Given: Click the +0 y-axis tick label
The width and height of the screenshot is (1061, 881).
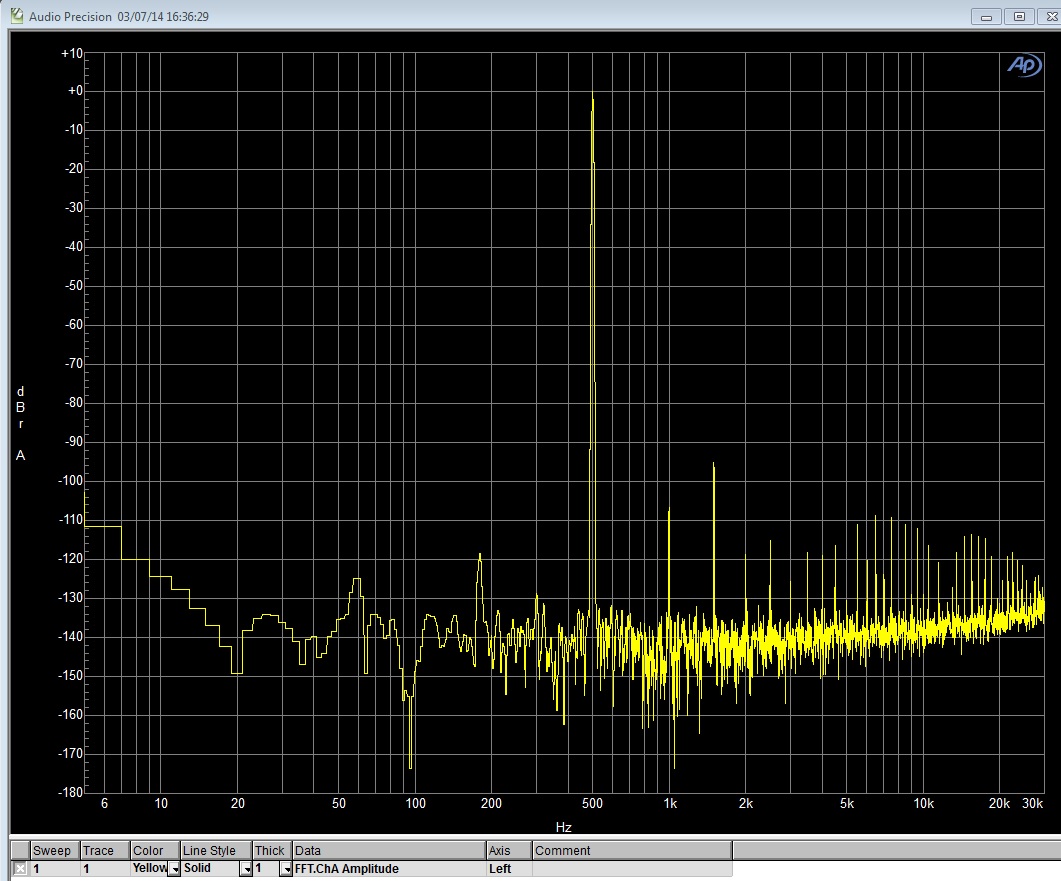Looking at the screenshot, I should [74, 91].
